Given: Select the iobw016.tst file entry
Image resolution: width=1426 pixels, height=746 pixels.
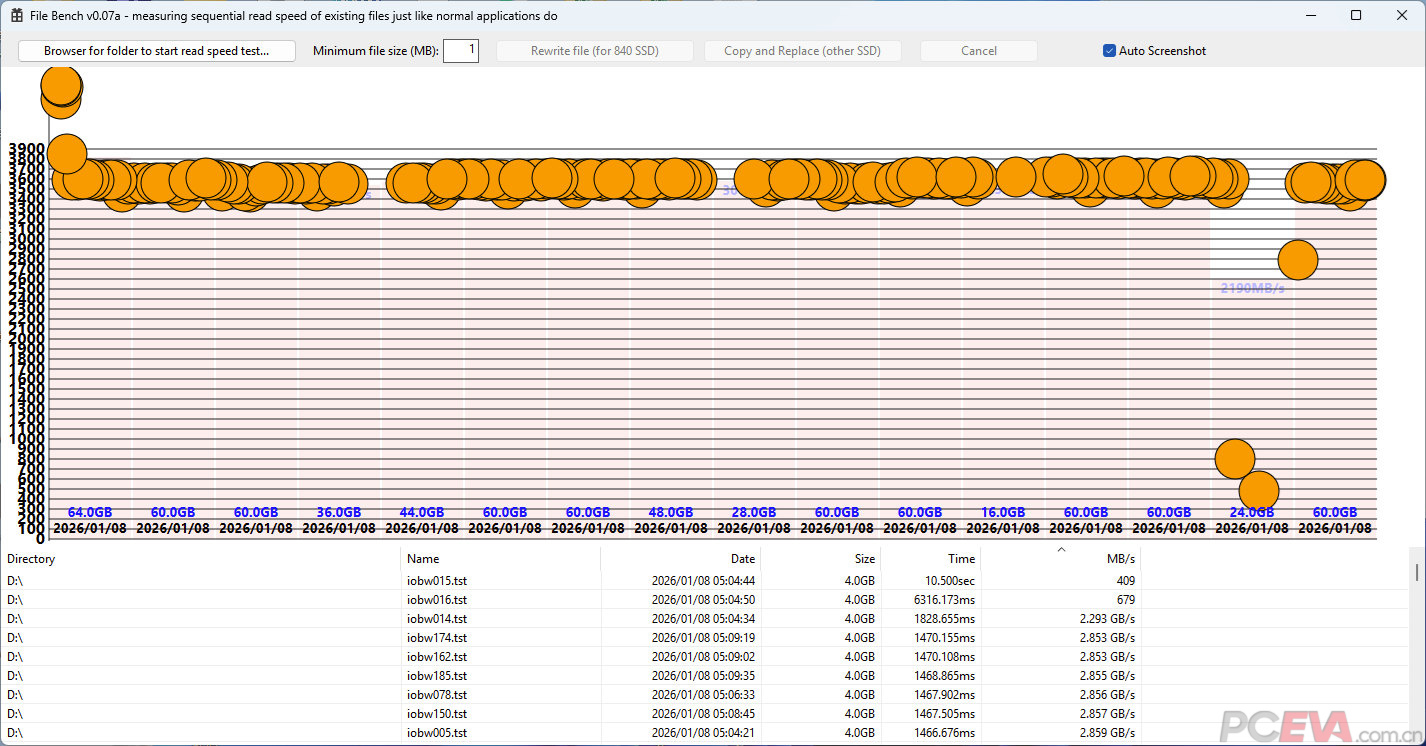Looking at the screenshot, I should tap(437, 600).
